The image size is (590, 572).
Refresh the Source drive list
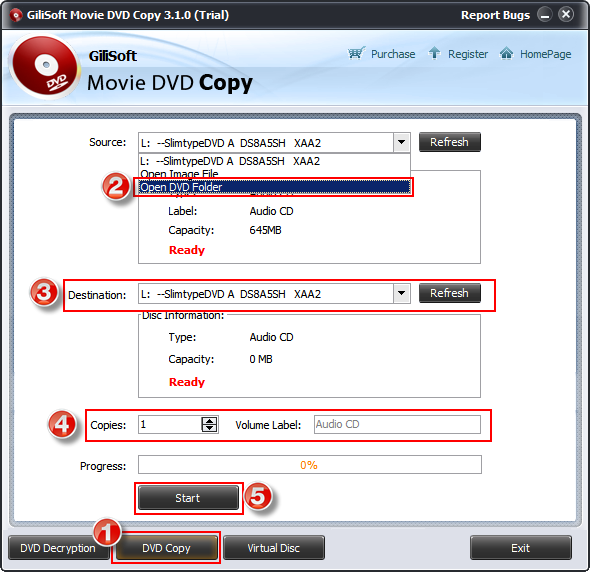click(x=450, y=142)
